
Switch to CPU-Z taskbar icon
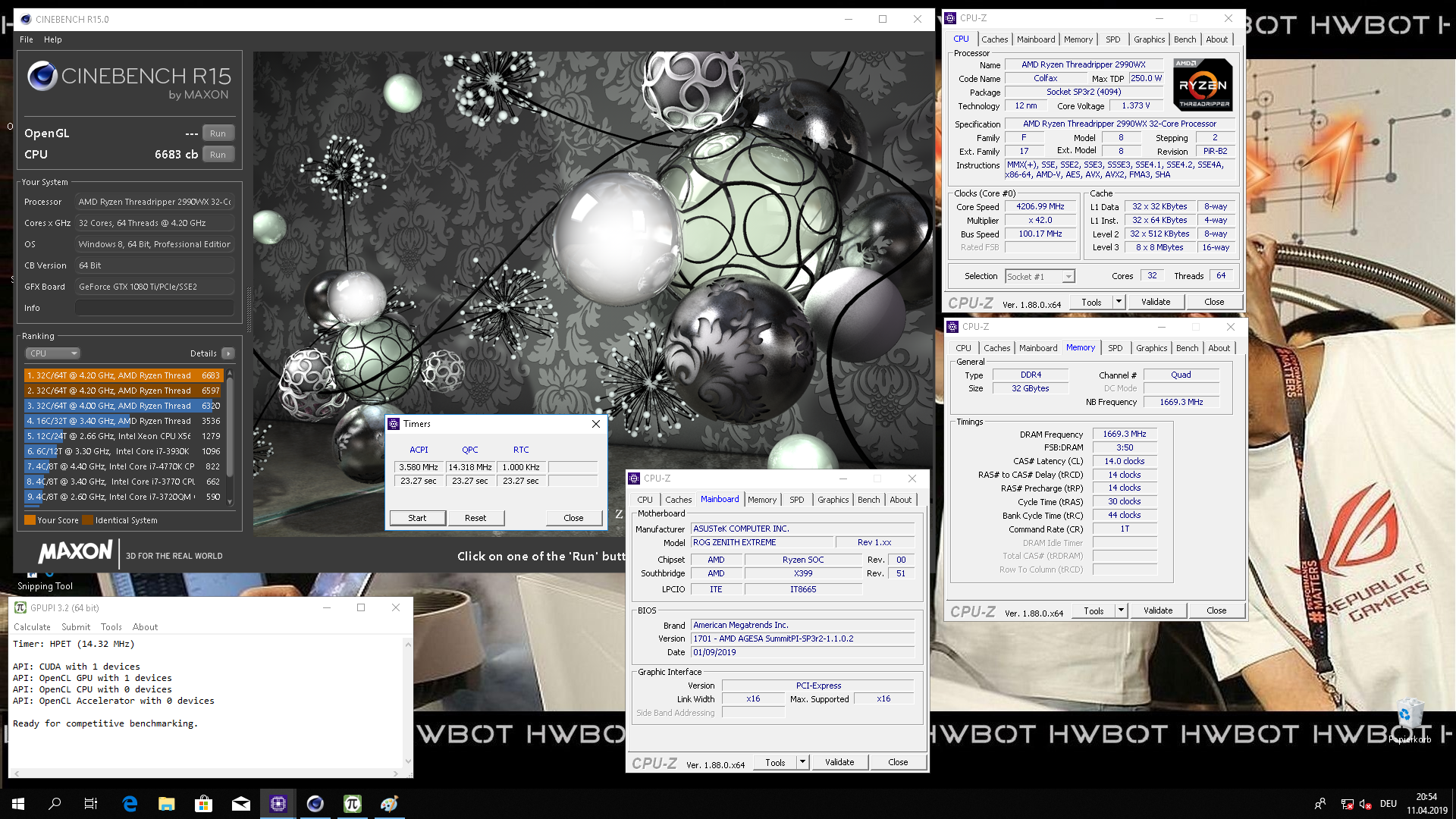coord(278,804)
